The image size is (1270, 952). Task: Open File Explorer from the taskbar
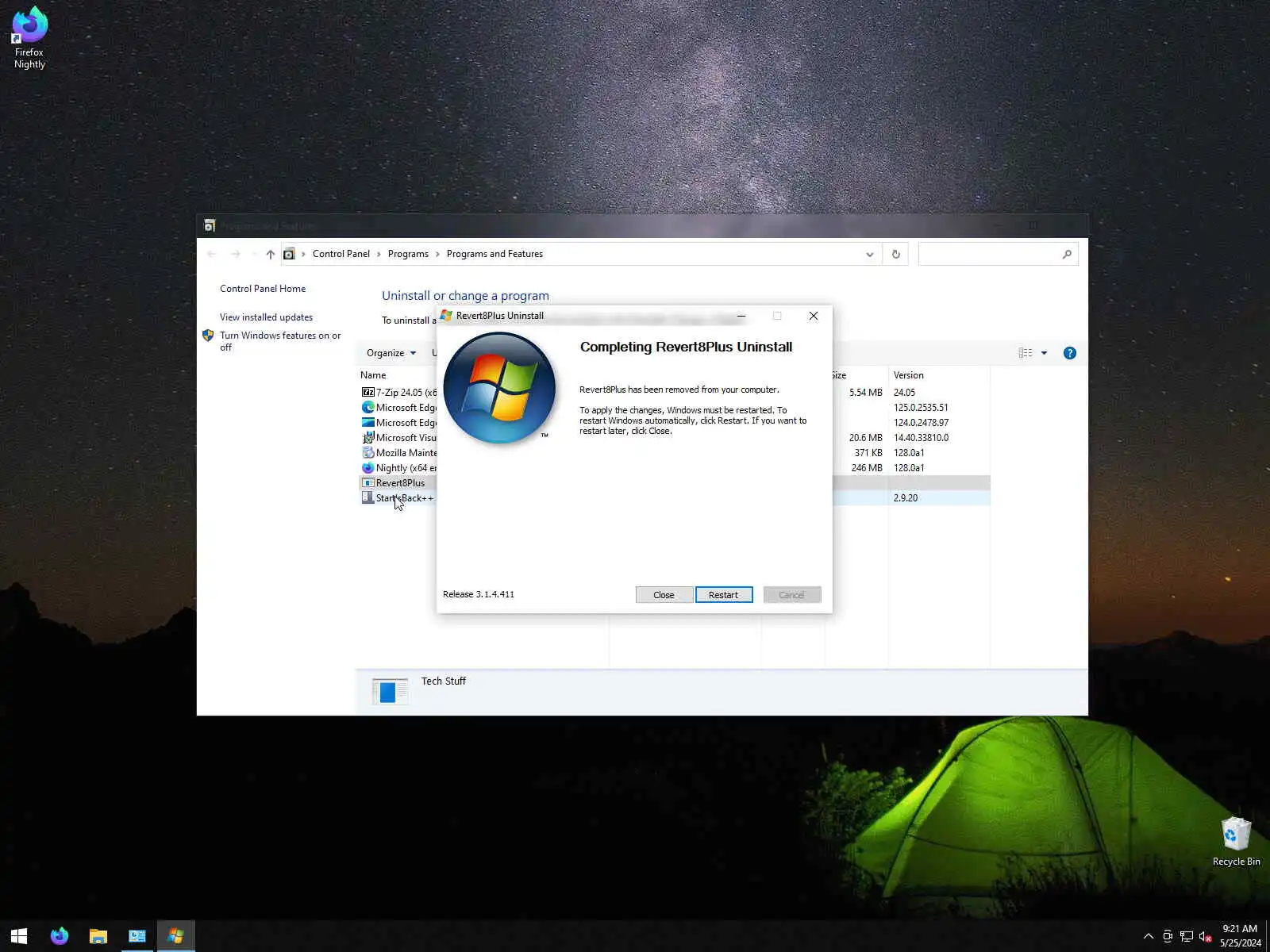[x=98, y=936]
